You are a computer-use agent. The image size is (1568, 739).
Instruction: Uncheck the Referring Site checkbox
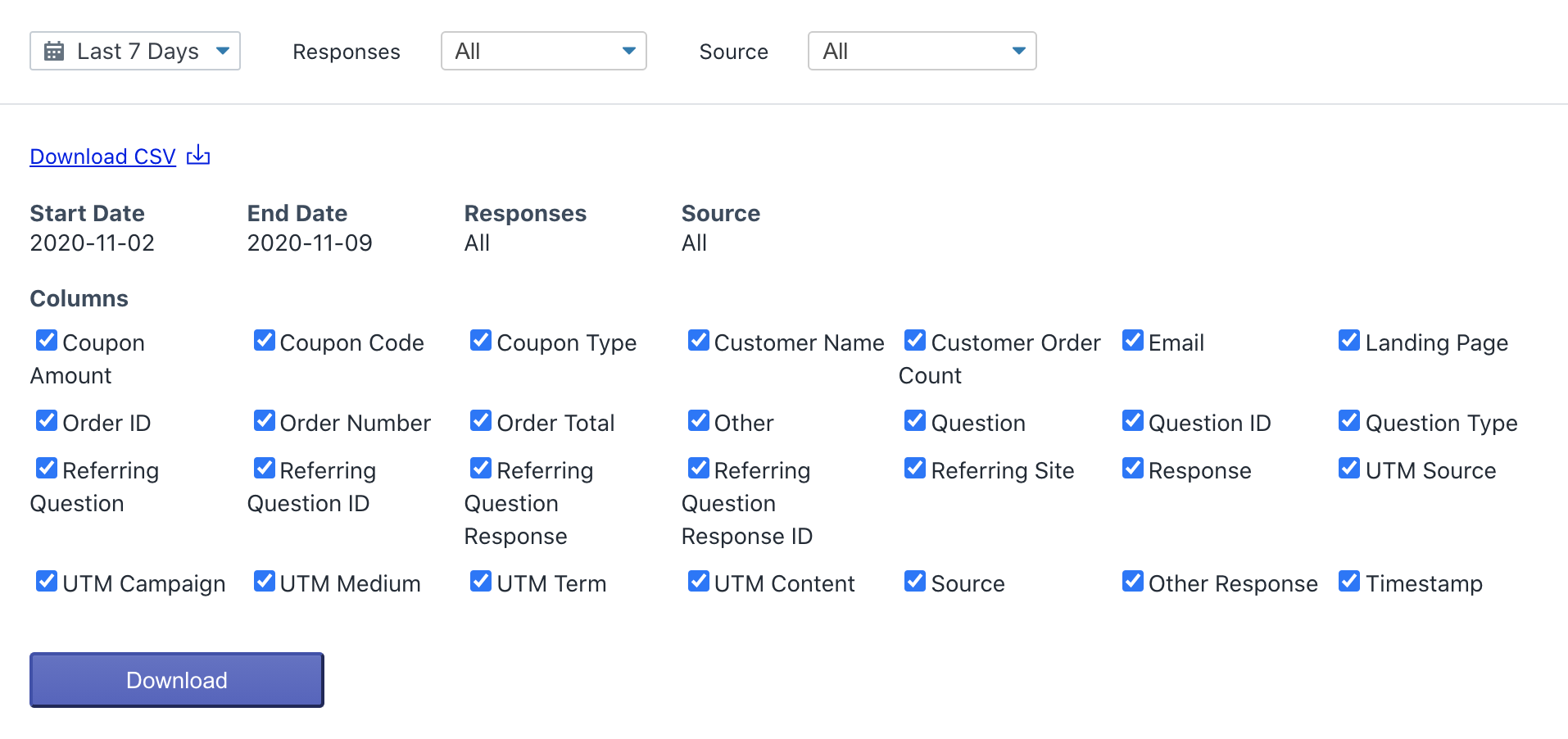pos(915,468)
